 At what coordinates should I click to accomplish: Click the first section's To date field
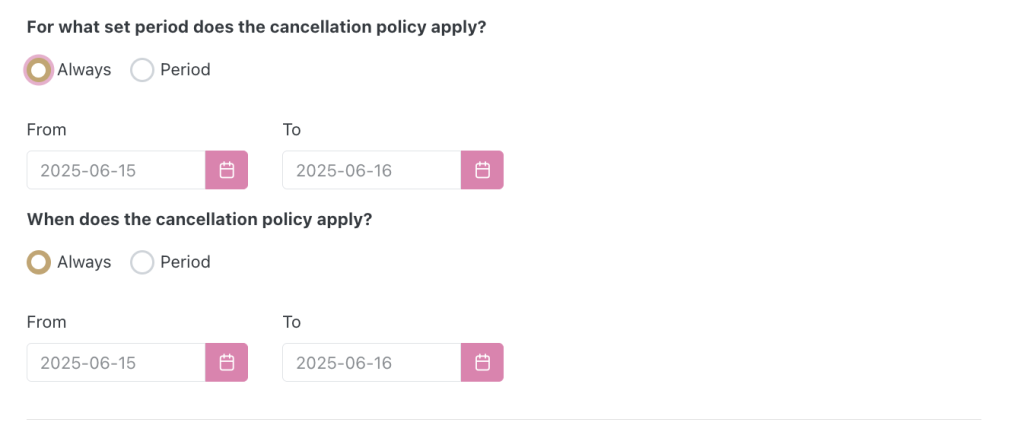point(371,170)
